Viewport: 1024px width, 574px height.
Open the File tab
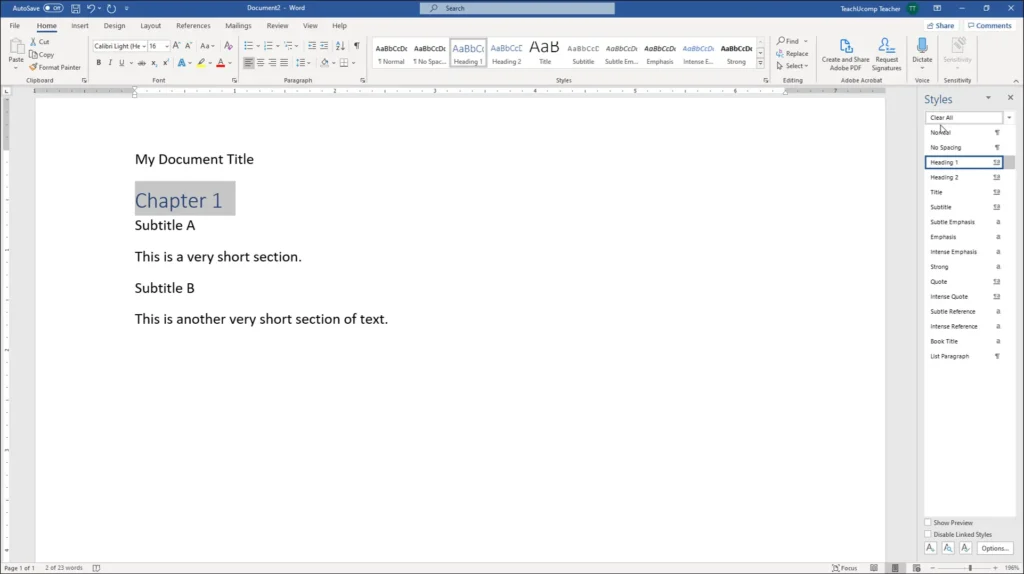[x=14, y=26]
